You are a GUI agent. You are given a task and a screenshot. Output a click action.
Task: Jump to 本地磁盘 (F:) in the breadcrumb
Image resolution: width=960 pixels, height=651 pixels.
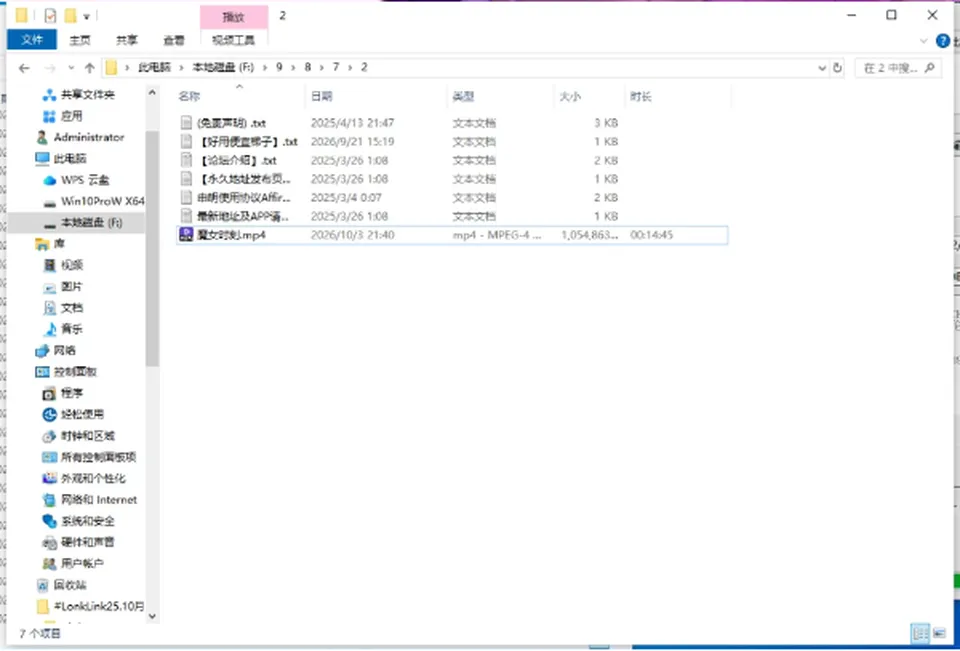coord(223,67)
